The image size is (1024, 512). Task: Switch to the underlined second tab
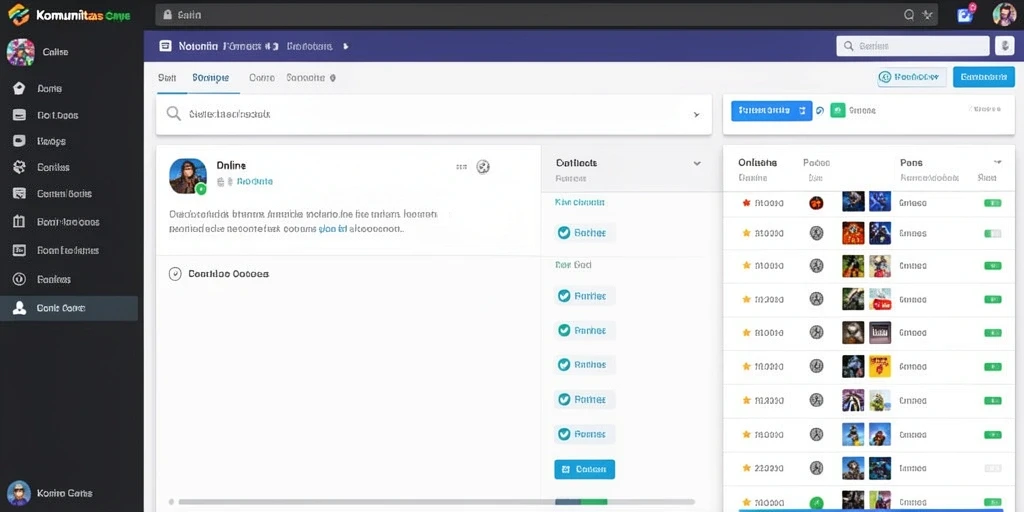pos(210,78)
